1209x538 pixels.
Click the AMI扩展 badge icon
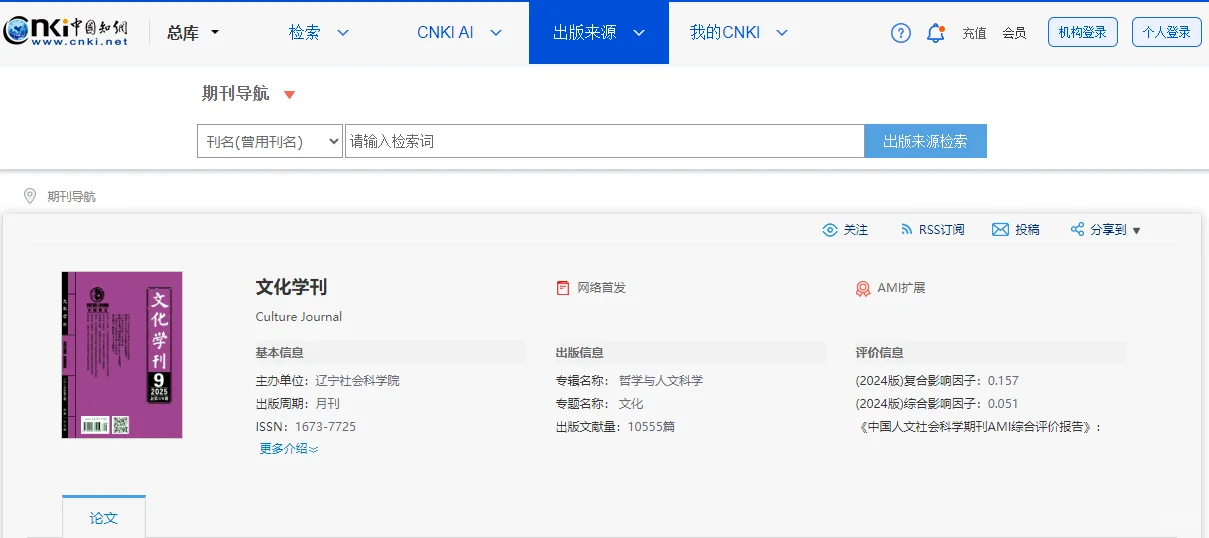click(x=863, y=288)
